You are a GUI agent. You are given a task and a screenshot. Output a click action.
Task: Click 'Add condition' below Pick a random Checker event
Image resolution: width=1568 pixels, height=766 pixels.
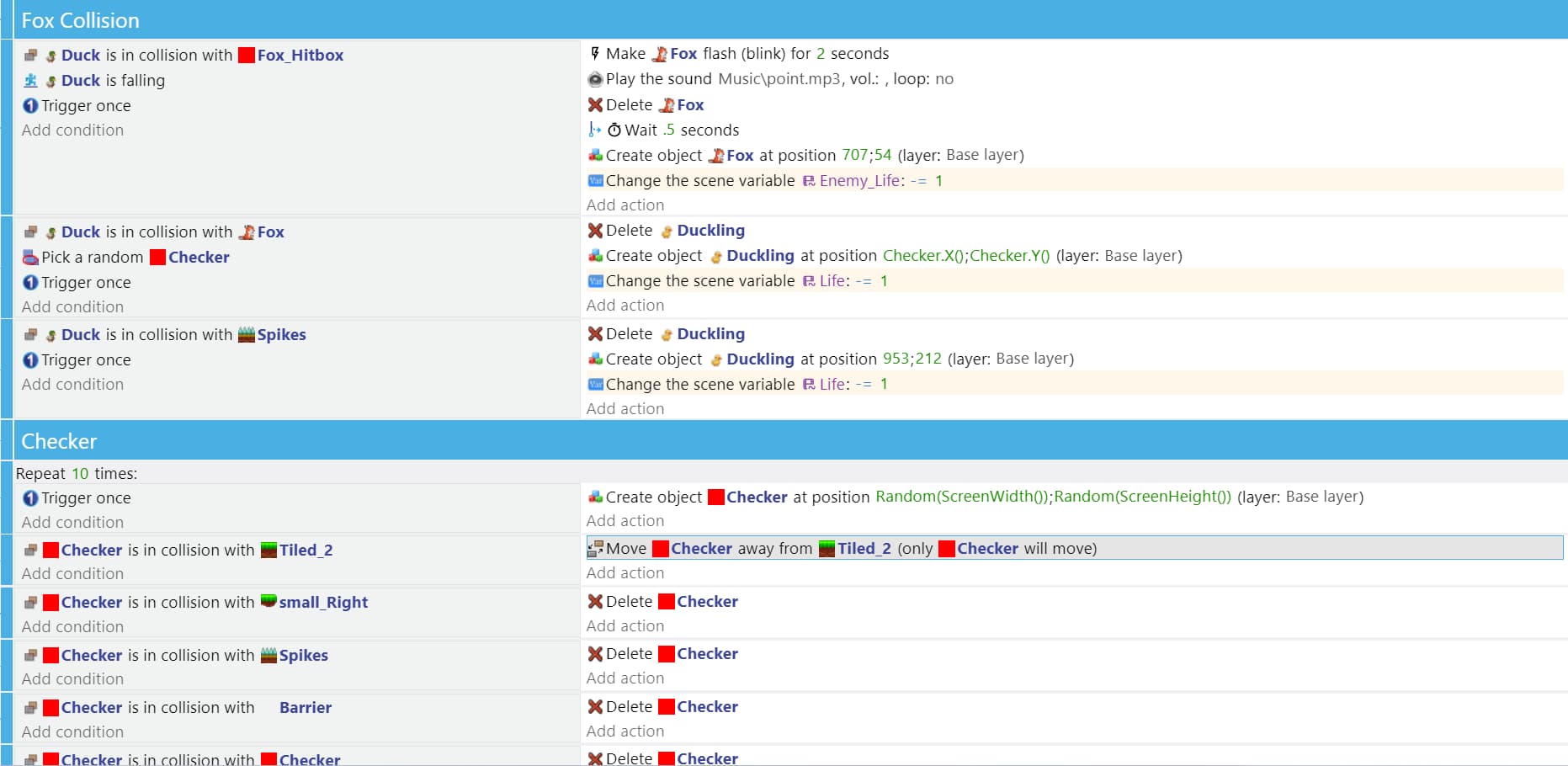click(72, 307)
